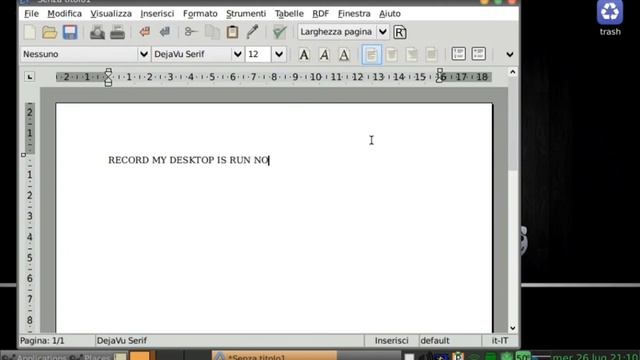This screenshot has width=640, height=360.
Task: Click the vertical scrollbar thumb
Action: [513, 124]
